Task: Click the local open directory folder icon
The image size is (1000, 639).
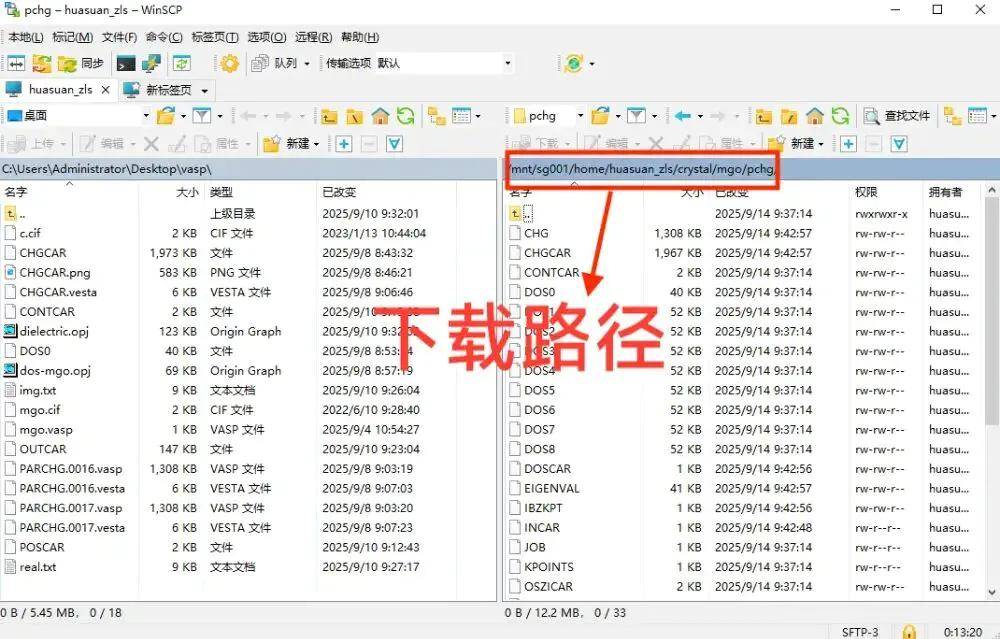Action: click(166, 115)
